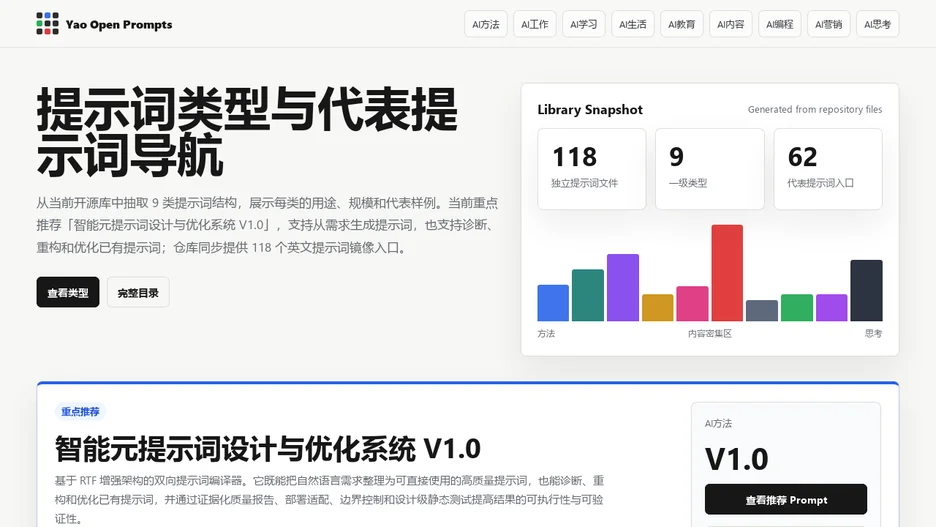
Task: Click the tall red chart bar
Action: click(x=727, y=273)
